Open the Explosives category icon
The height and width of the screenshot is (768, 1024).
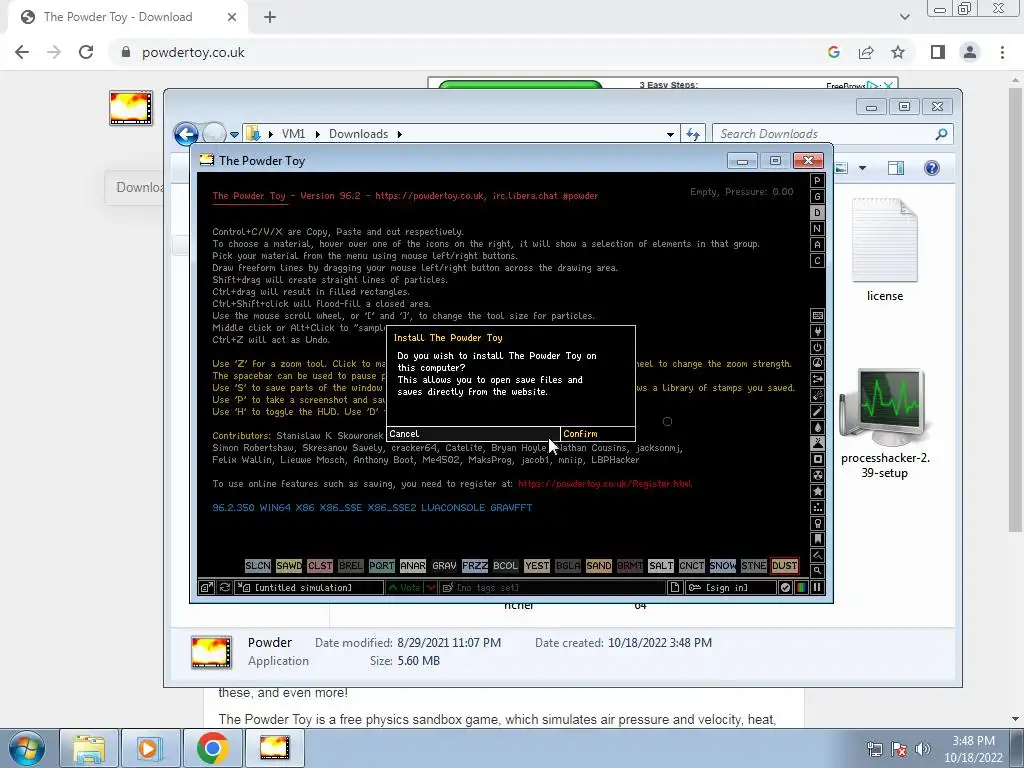tap(817, 395)
